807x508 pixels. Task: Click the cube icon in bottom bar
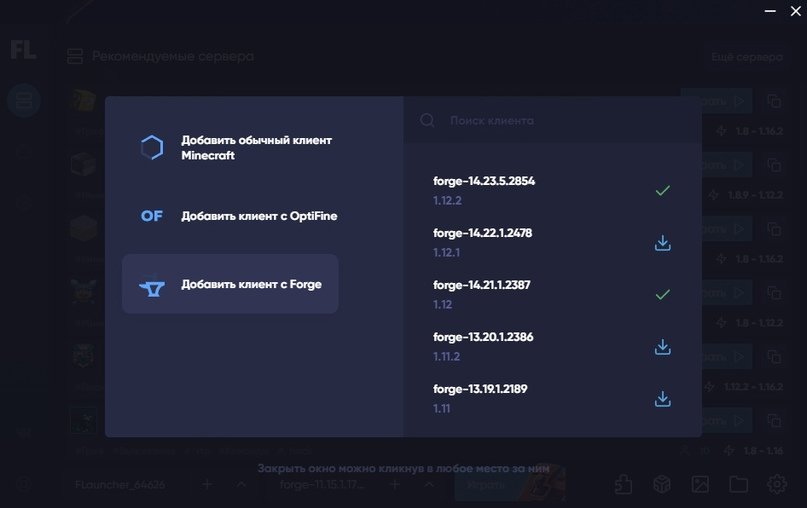pyautogui.click(x=661, y=484)
